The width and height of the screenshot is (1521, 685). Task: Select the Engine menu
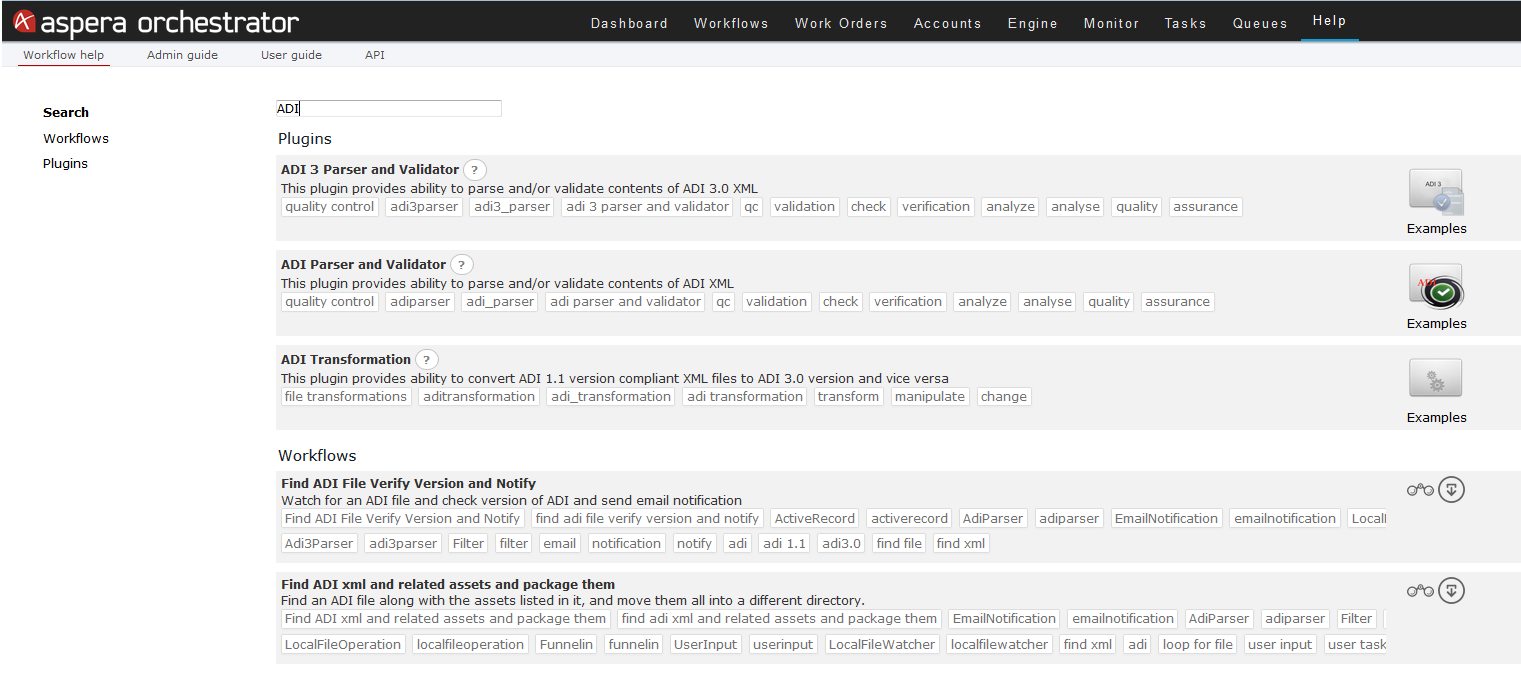coord(1032,23)
